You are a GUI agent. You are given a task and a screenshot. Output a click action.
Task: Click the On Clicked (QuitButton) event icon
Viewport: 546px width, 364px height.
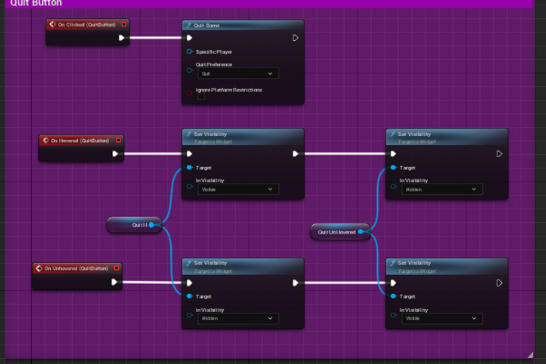click(52, 24)
